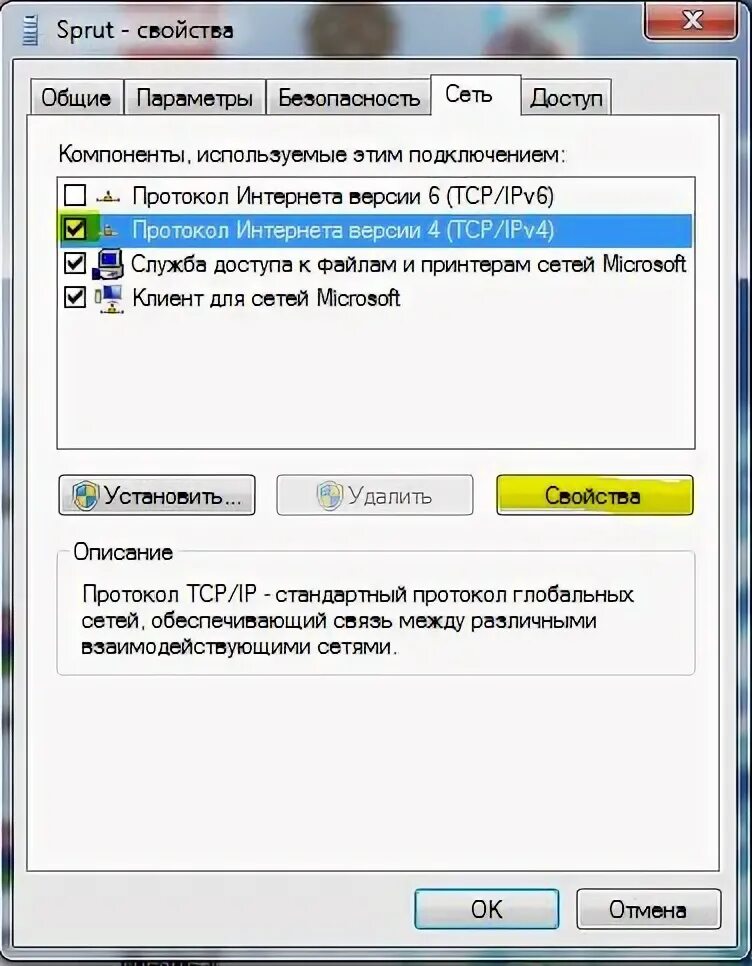Cancel the dialog with Отмена

[648, 909]
